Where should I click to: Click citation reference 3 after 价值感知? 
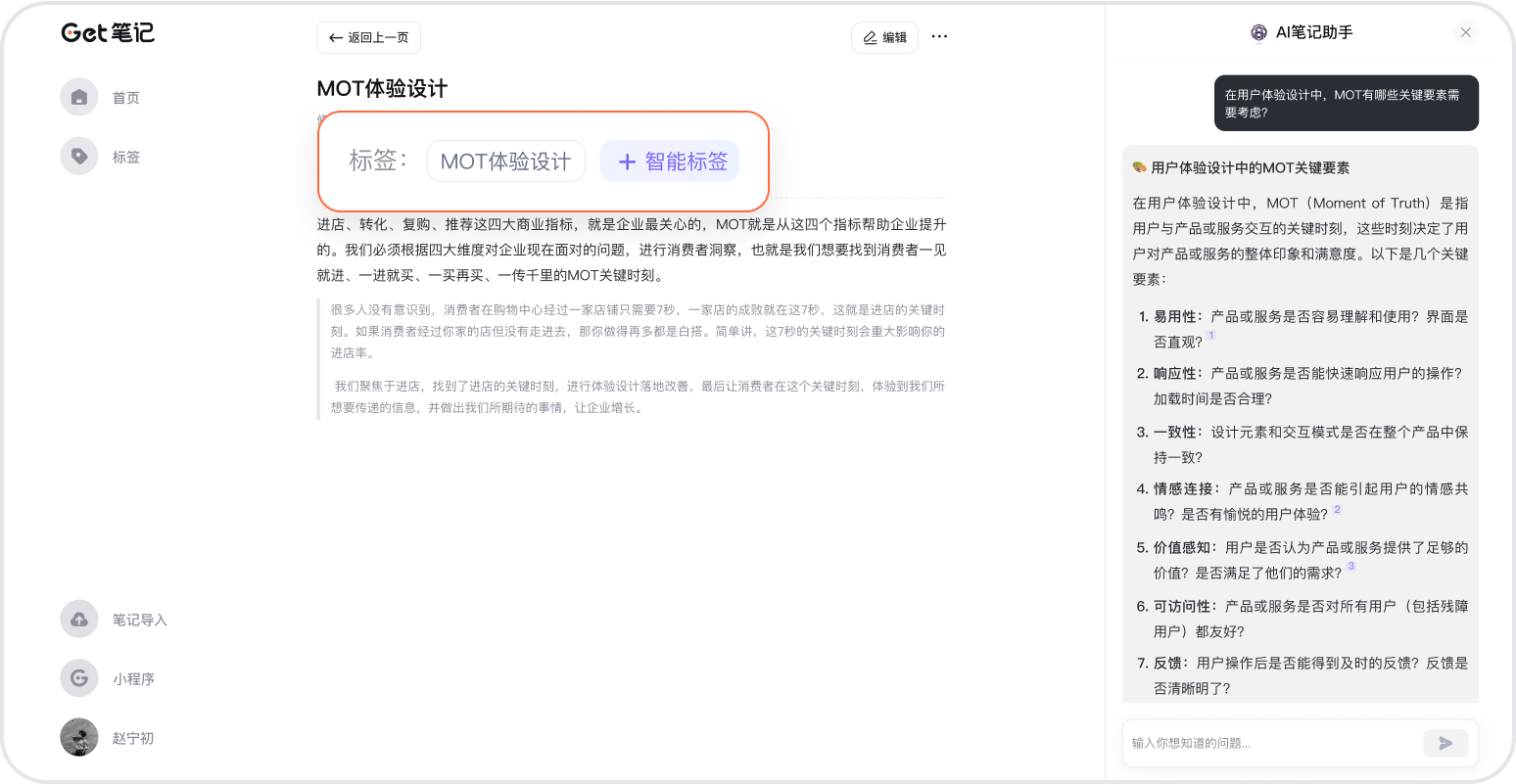tap(1351, 567)
